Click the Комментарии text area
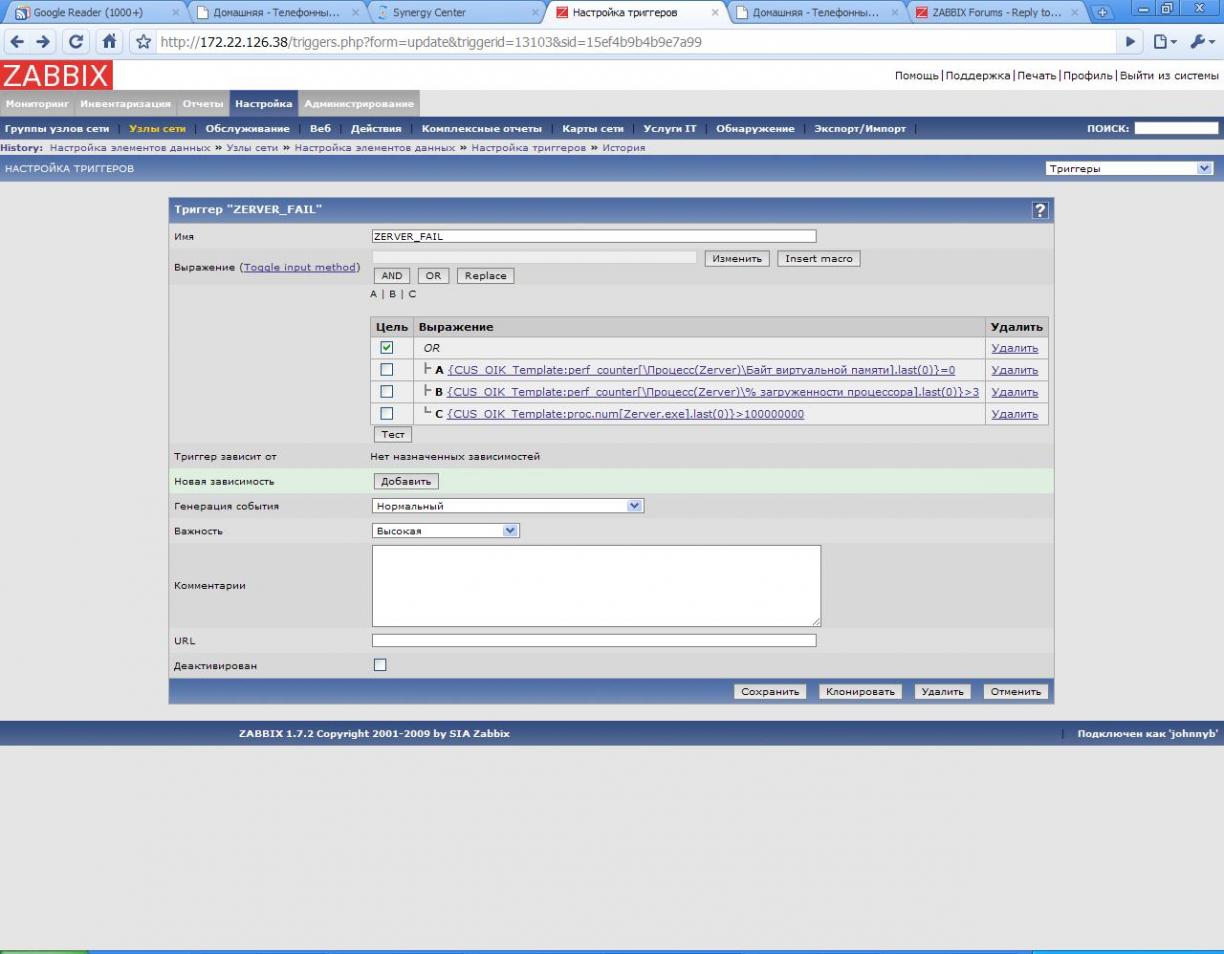The image size is (1224, 954). point(596,586)
